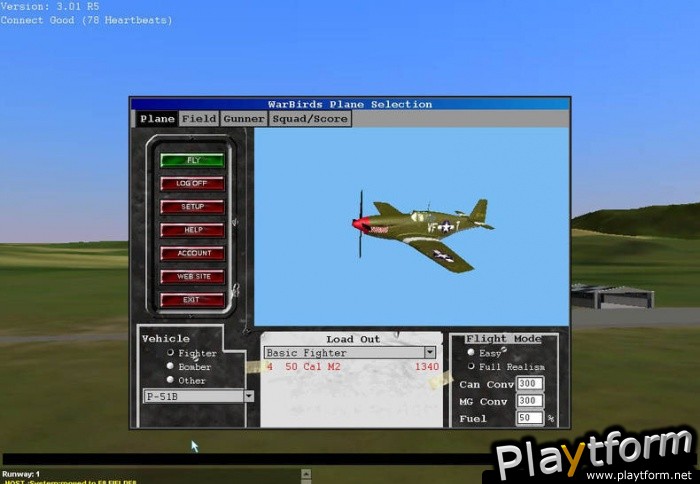Select Easy flight mode

click(x=471, y=352)
